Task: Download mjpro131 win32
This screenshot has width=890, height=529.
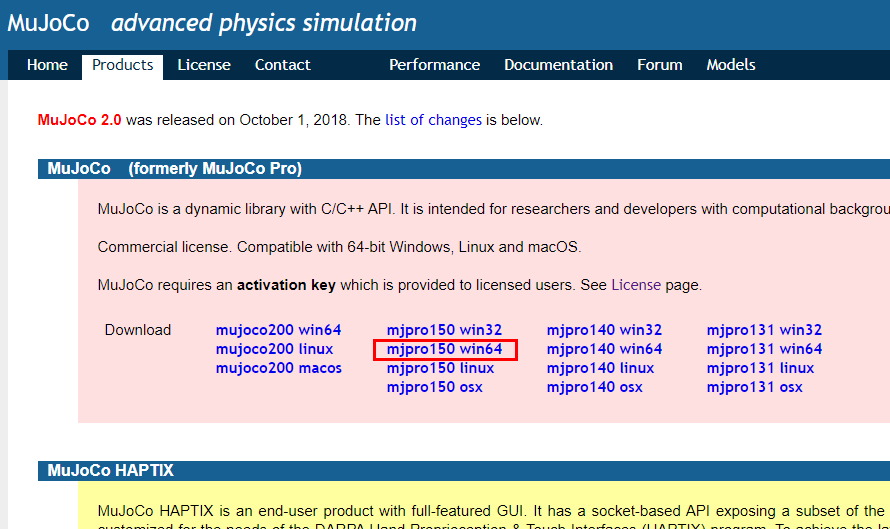Action: pos(764,330)
